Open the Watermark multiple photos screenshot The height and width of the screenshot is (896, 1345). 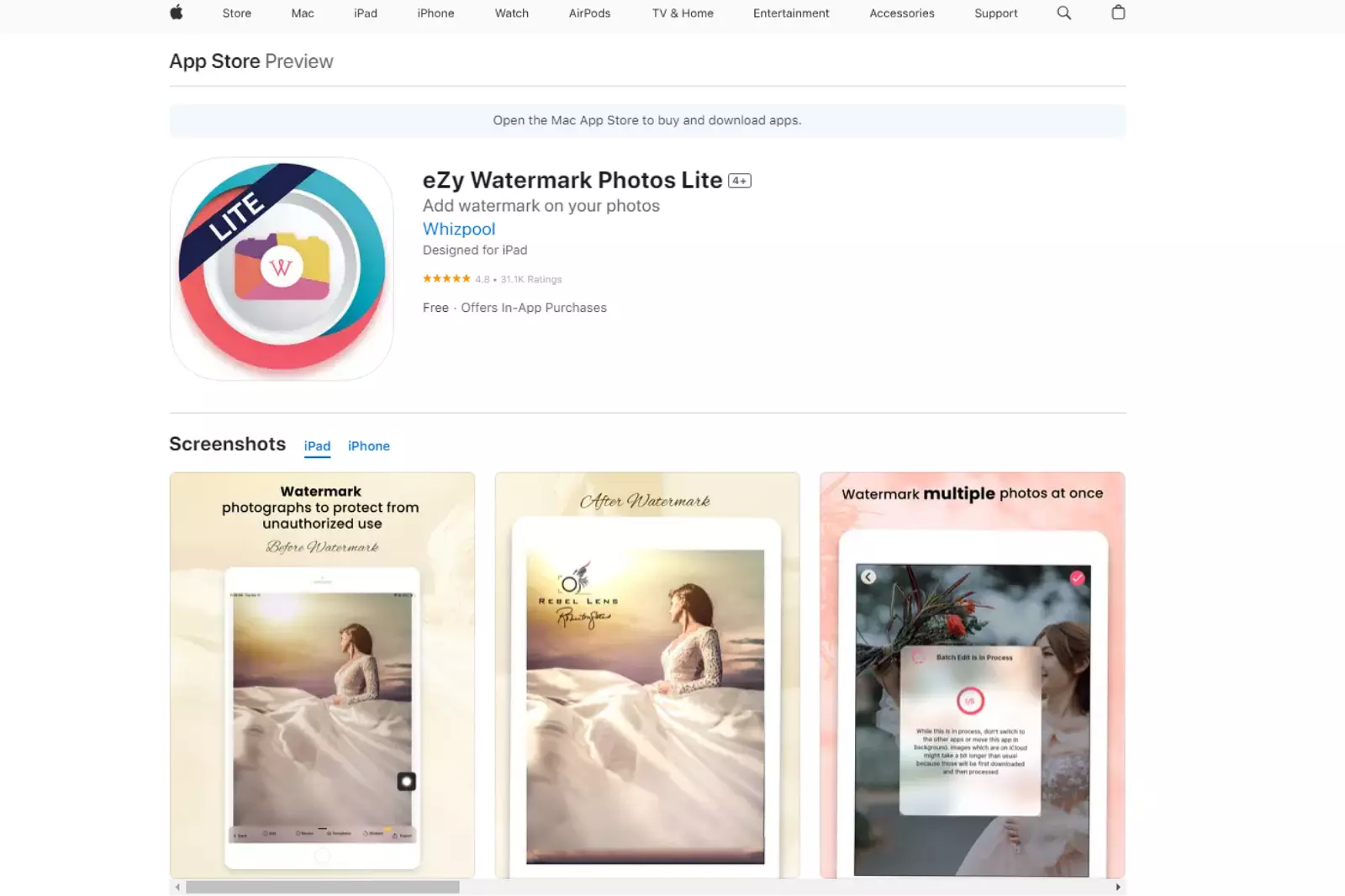[973, 675]
